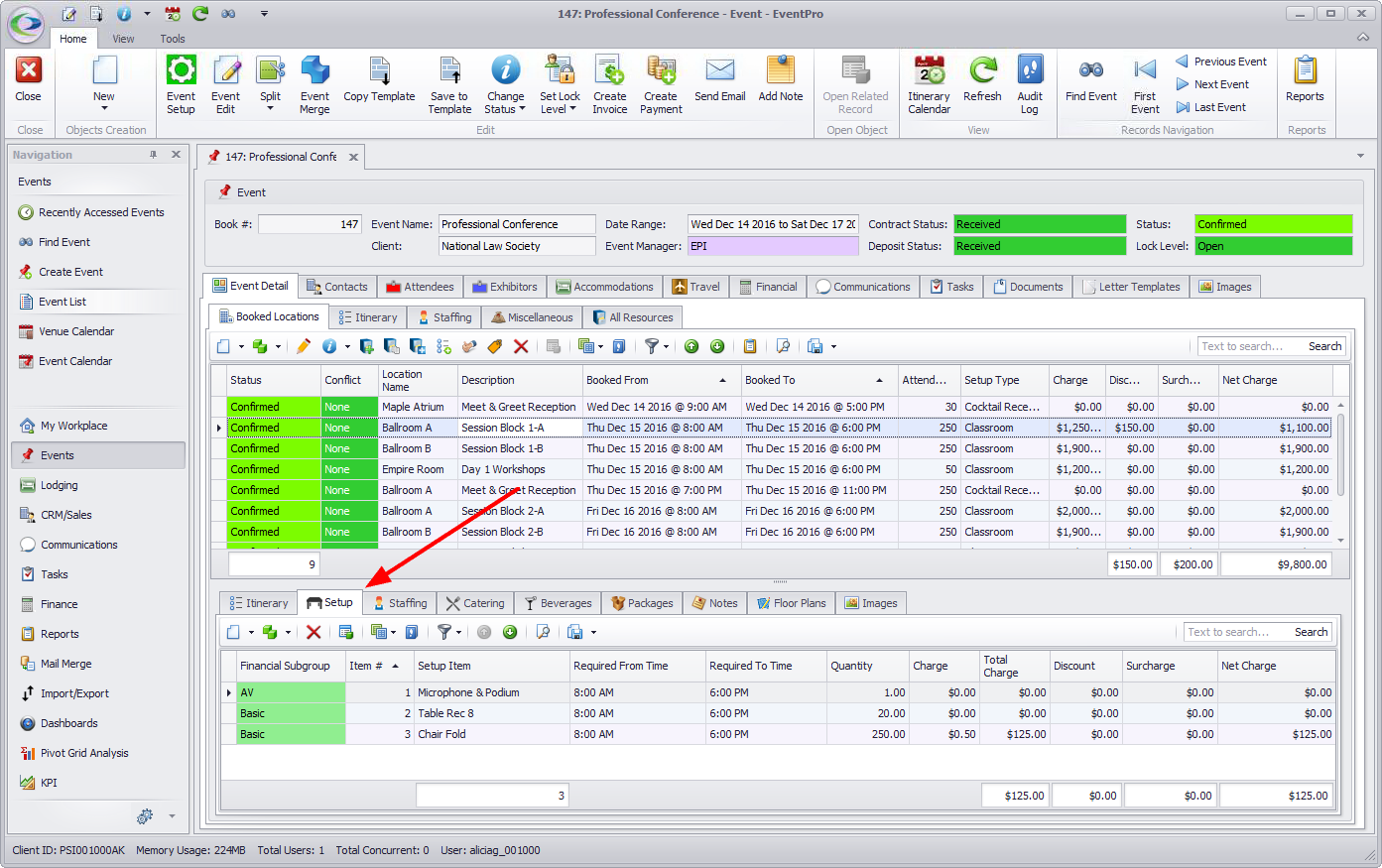This screenshot has height=868, width=1382.
Task: Open the Financial tab
Action: click(x=768, y=287)
